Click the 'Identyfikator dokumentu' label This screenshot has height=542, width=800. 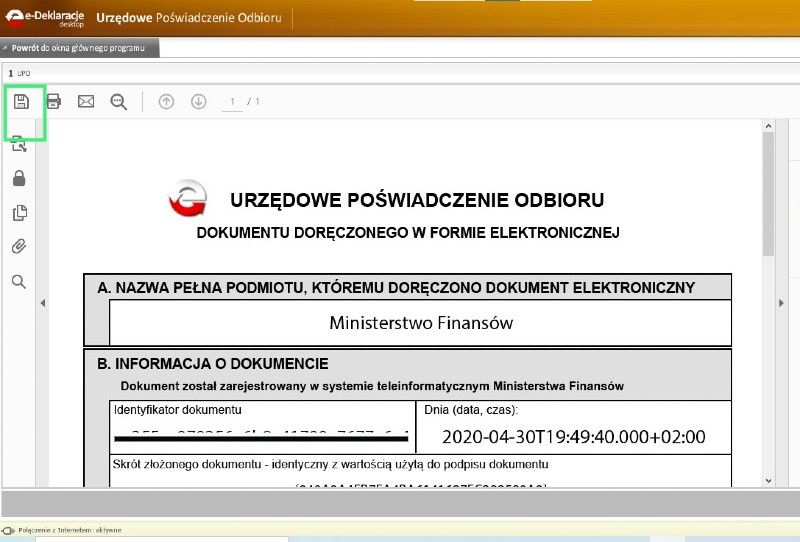tap(178, 410)
